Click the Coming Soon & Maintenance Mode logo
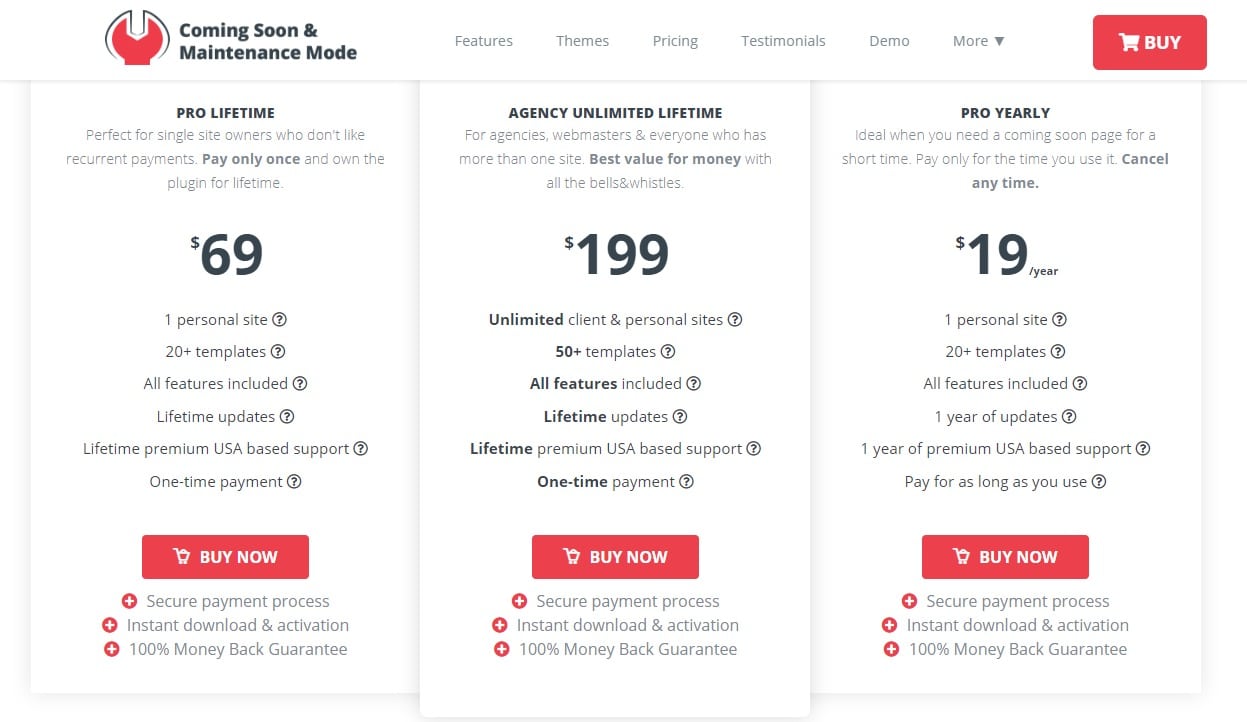This screenshot has height=722, width=1247. click(x=232, y=40)
